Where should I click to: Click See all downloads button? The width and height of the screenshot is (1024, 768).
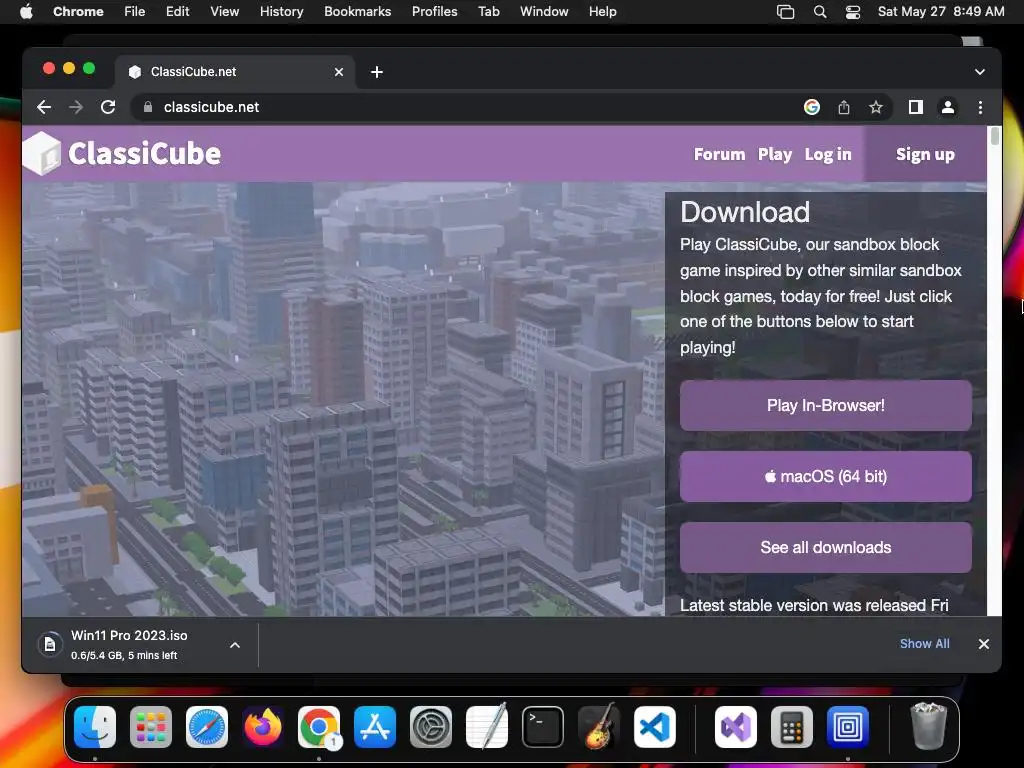(825, 547)
